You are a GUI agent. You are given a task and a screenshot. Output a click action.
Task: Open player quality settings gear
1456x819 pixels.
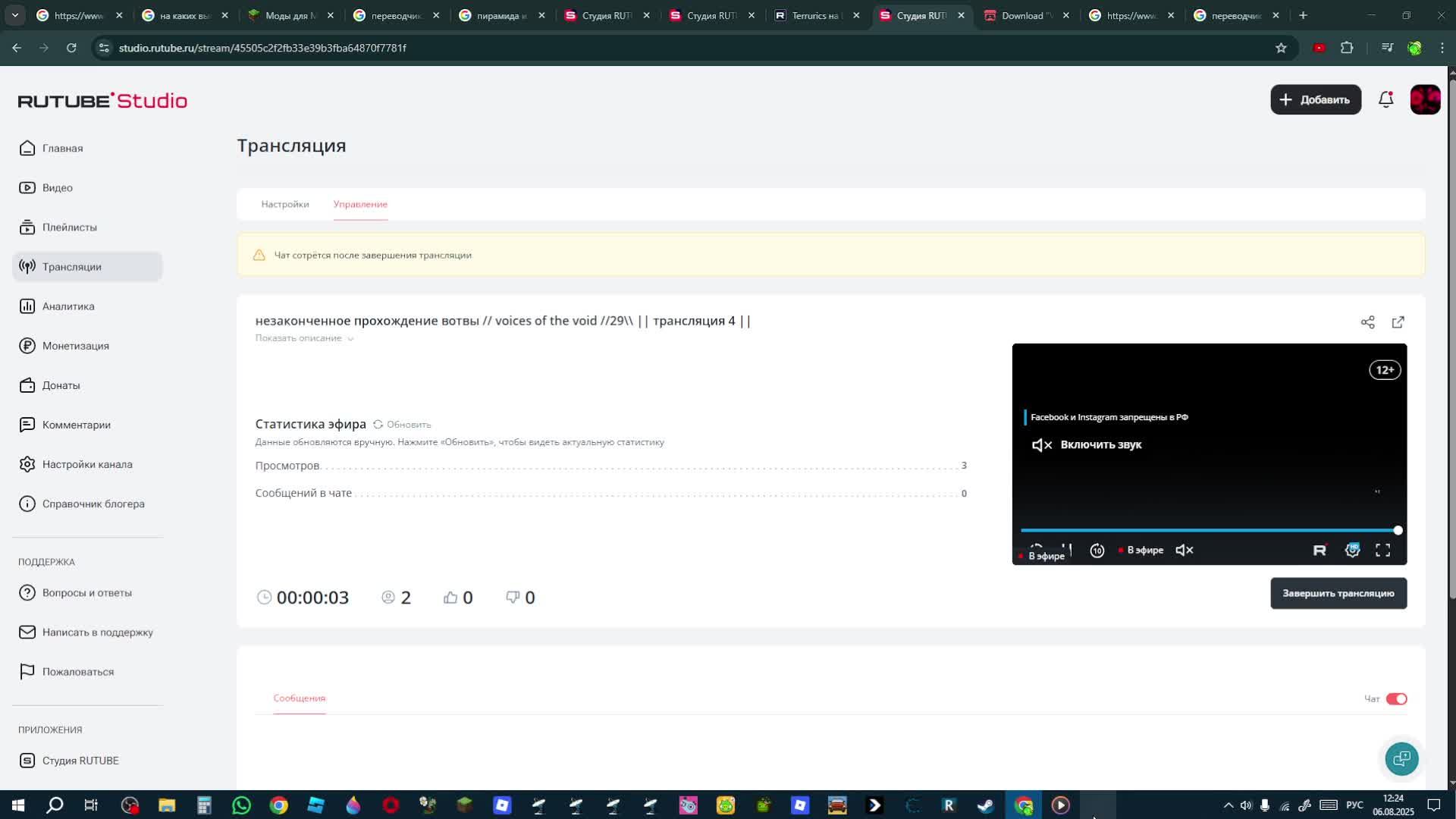[1352, 551]
